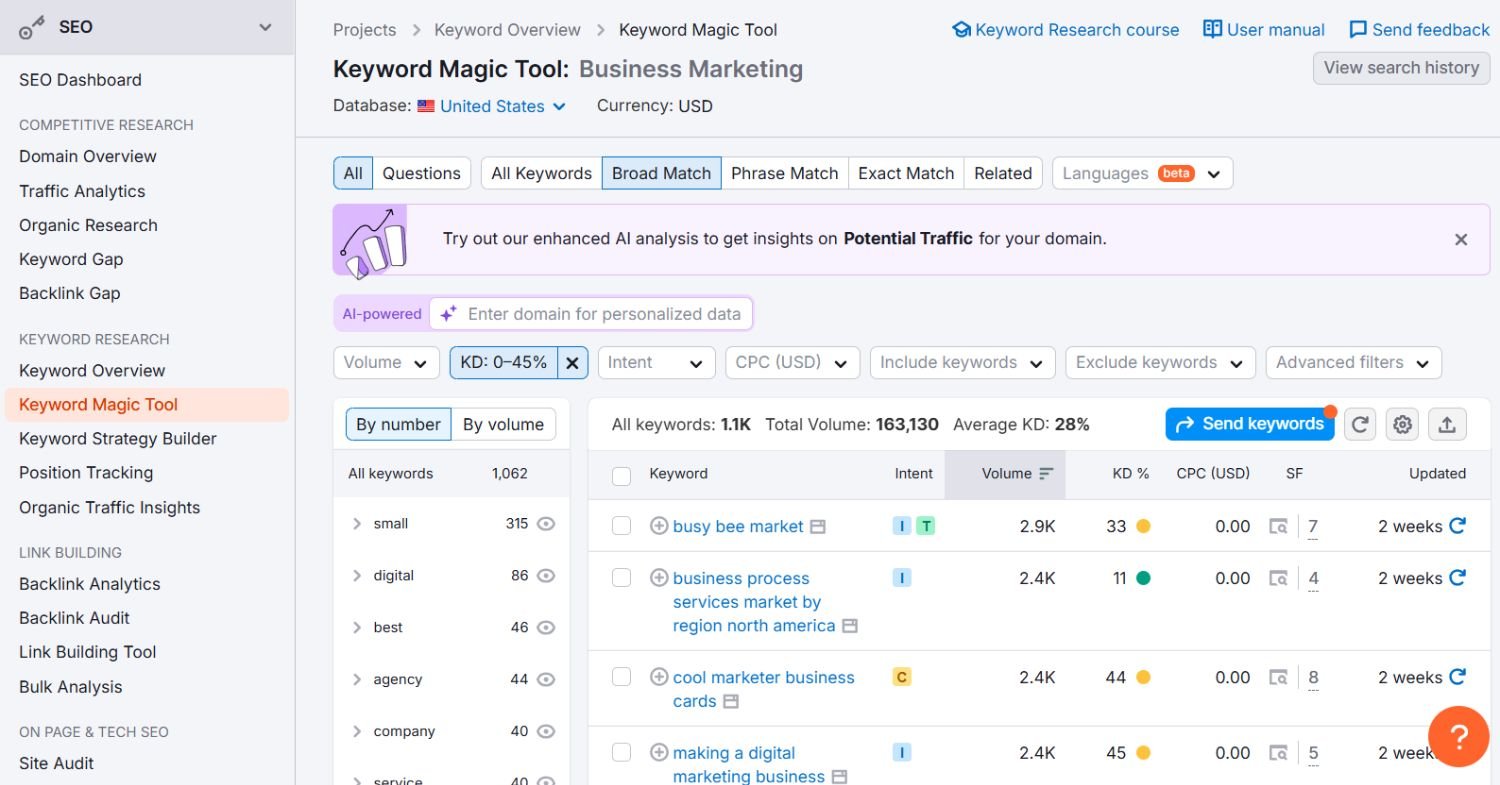1500x785 pixels.
Task: Open the CPC (USD) filter dropdown
Action: pyautogui.click(x=792, y=363)
